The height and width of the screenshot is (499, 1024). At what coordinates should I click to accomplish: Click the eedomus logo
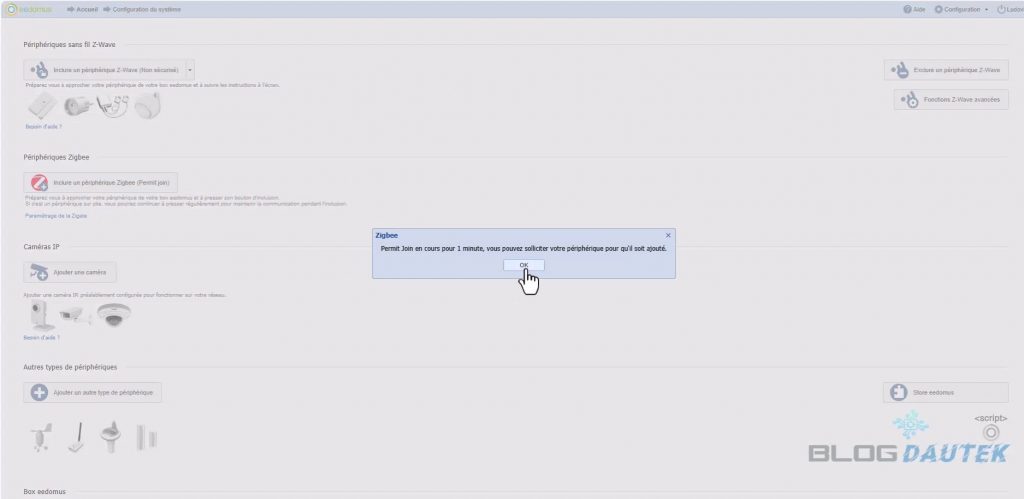point(31,9)
